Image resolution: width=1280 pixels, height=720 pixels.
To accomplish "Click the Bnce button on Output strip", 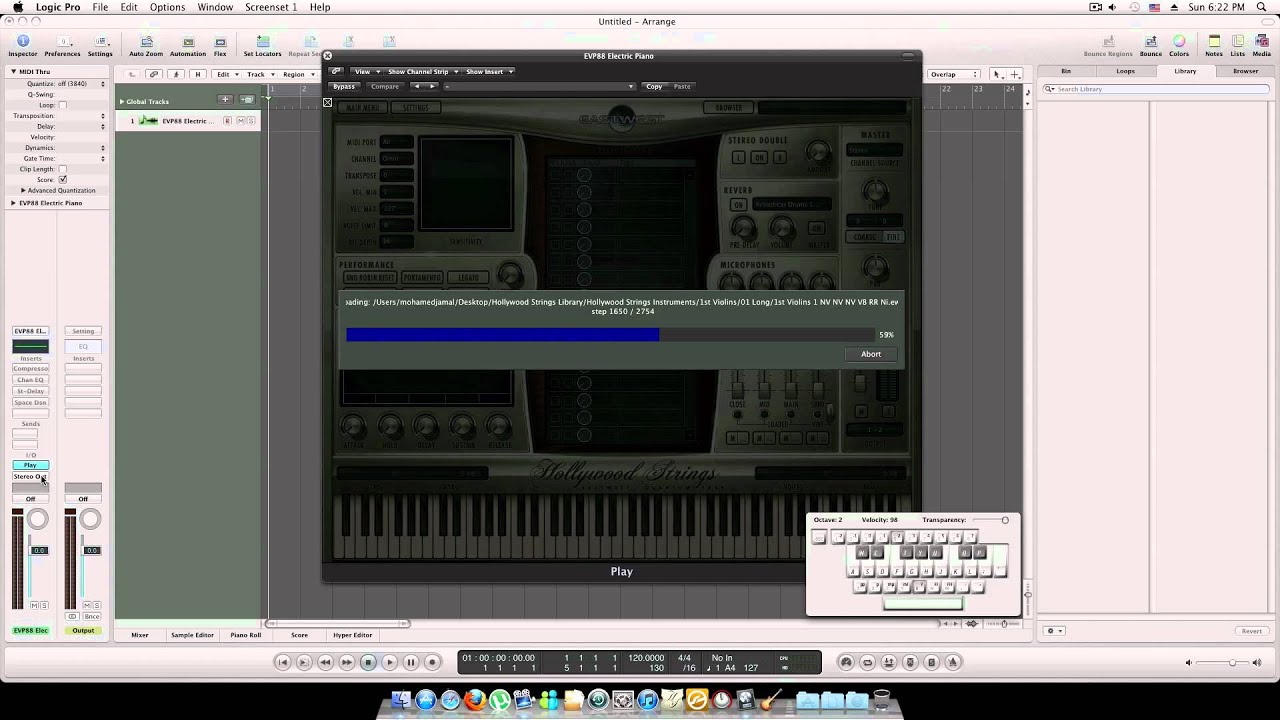I will 91,616.
